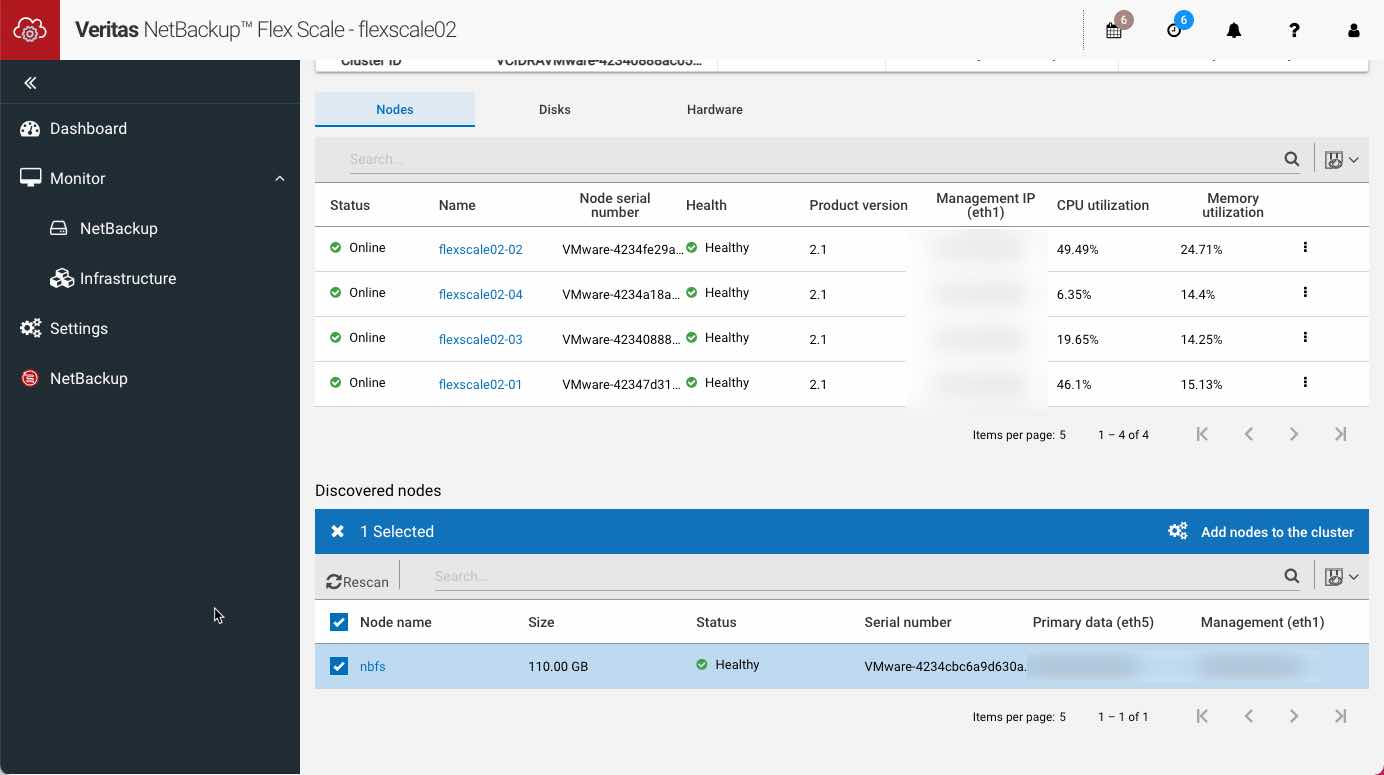1384x775 pixels.
Task: Collapse the Monitor menu chevron
Action: click(x=280, y=178)
